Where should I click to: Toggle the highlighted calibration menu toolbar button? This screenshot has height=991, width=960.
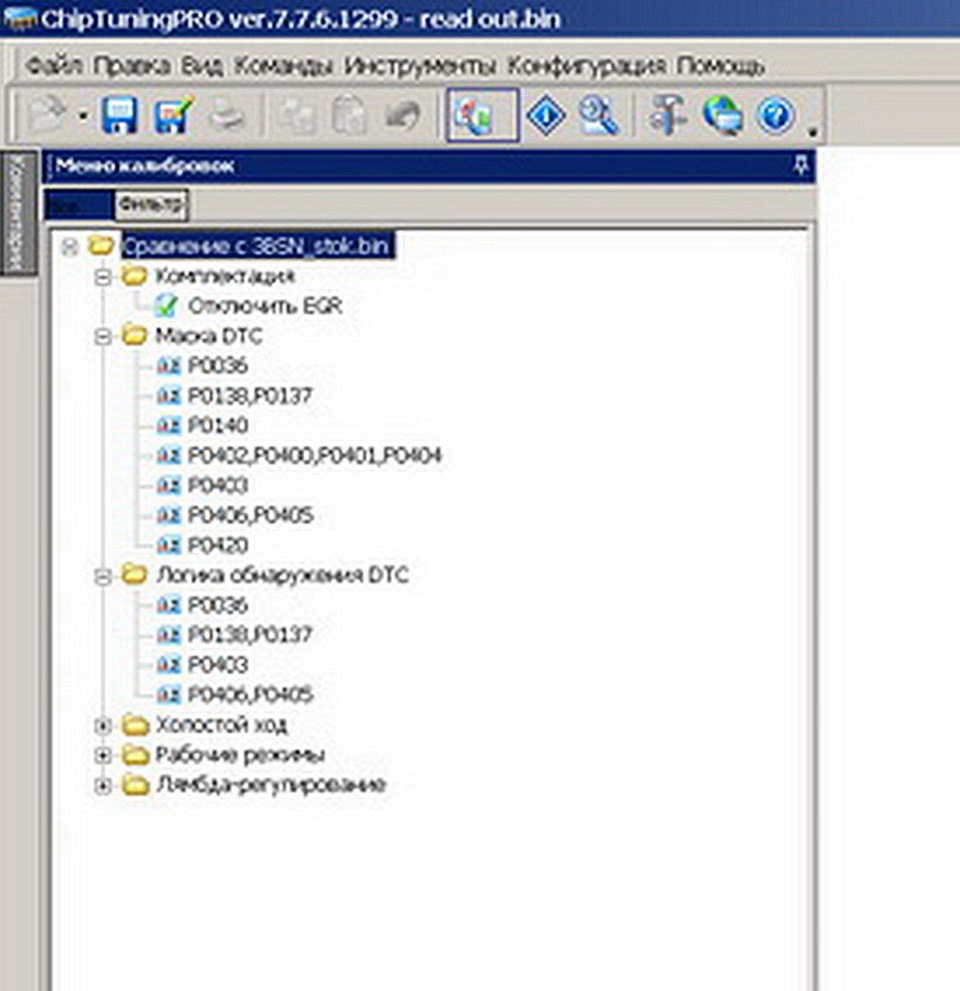click(483, 115)
